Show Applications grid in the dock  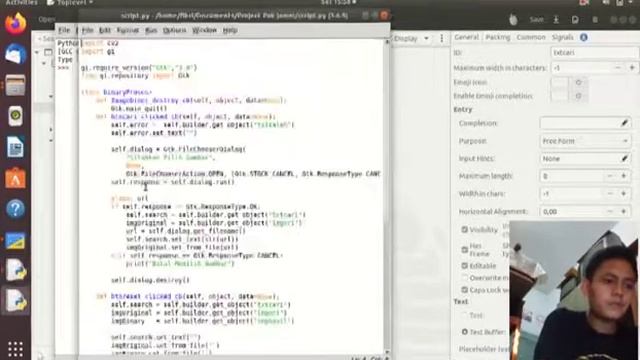pos(15,349)
